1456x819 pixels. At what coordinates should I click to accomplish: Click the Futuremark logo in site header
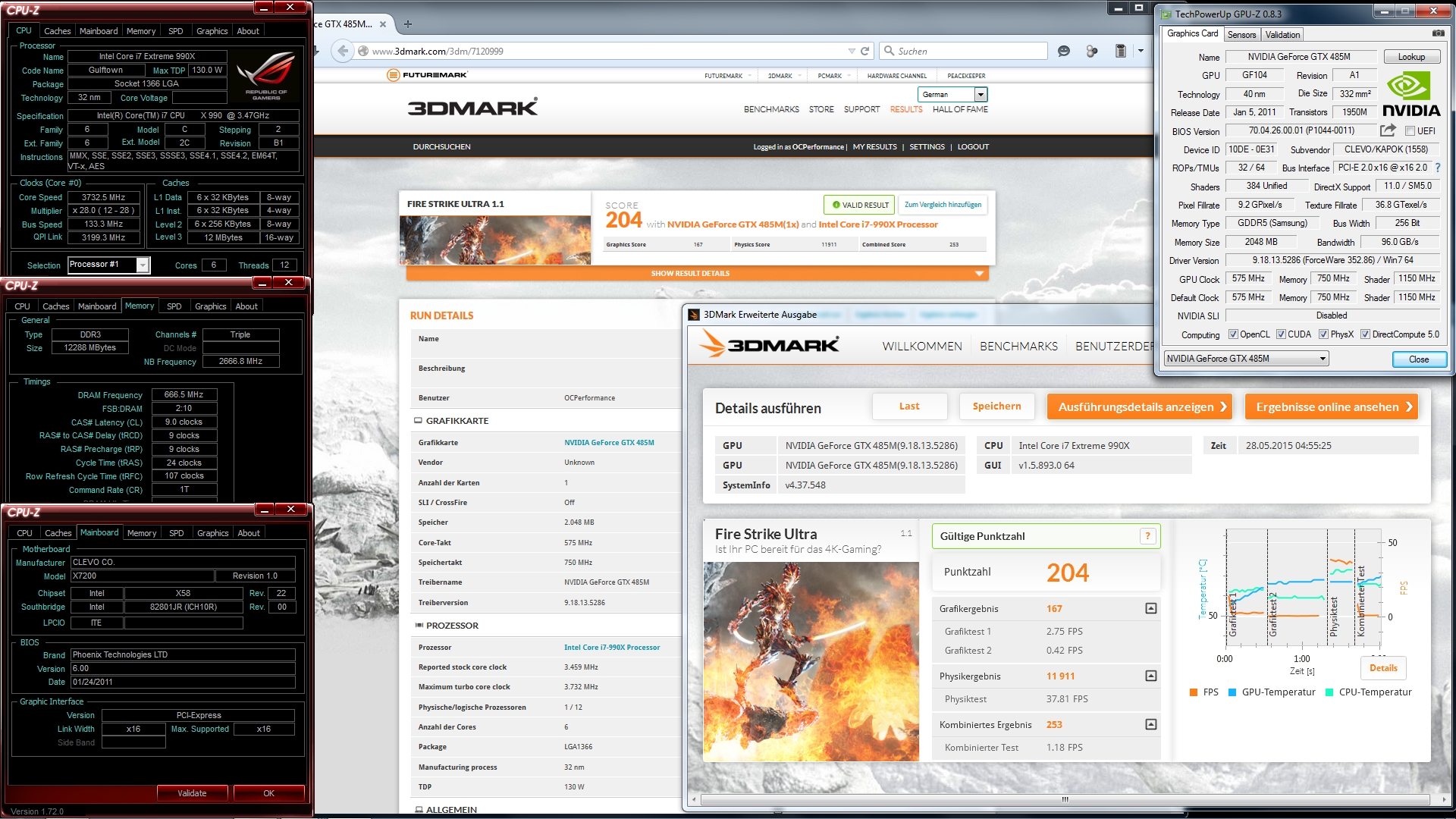click(427, 74)
